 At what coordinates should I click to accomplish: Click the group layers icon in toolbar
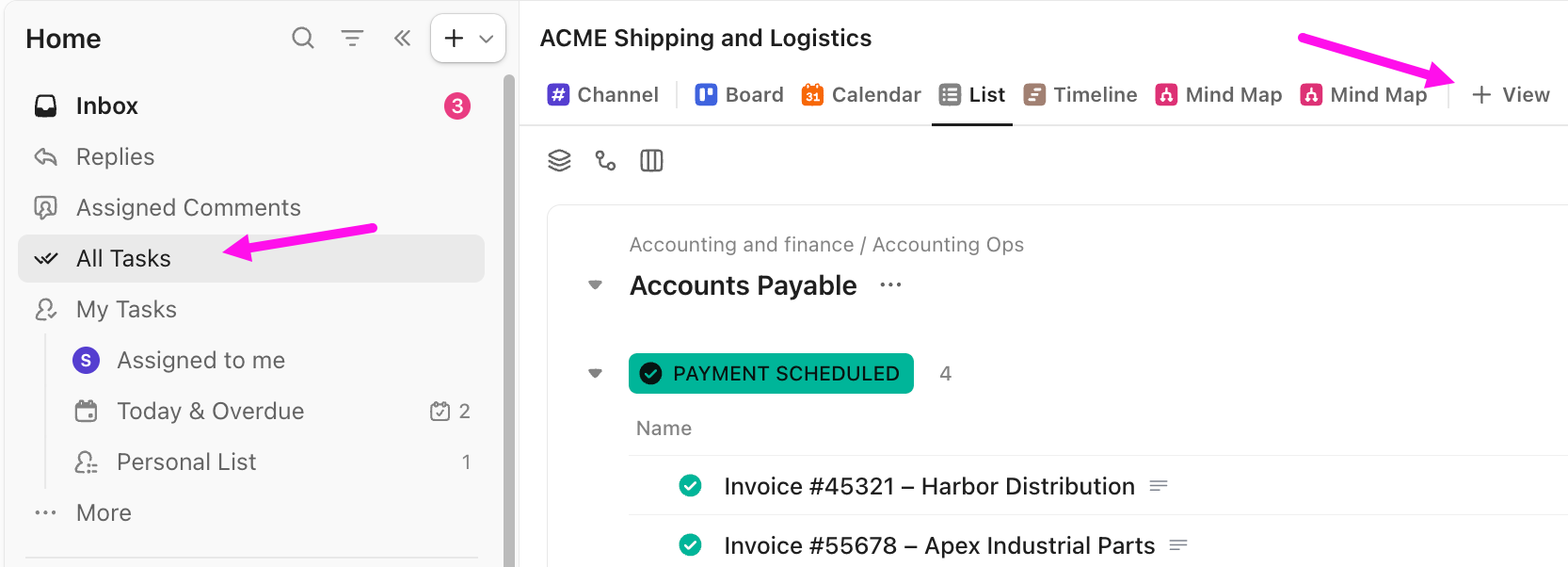pyautogui.click(x=559, y=161)
